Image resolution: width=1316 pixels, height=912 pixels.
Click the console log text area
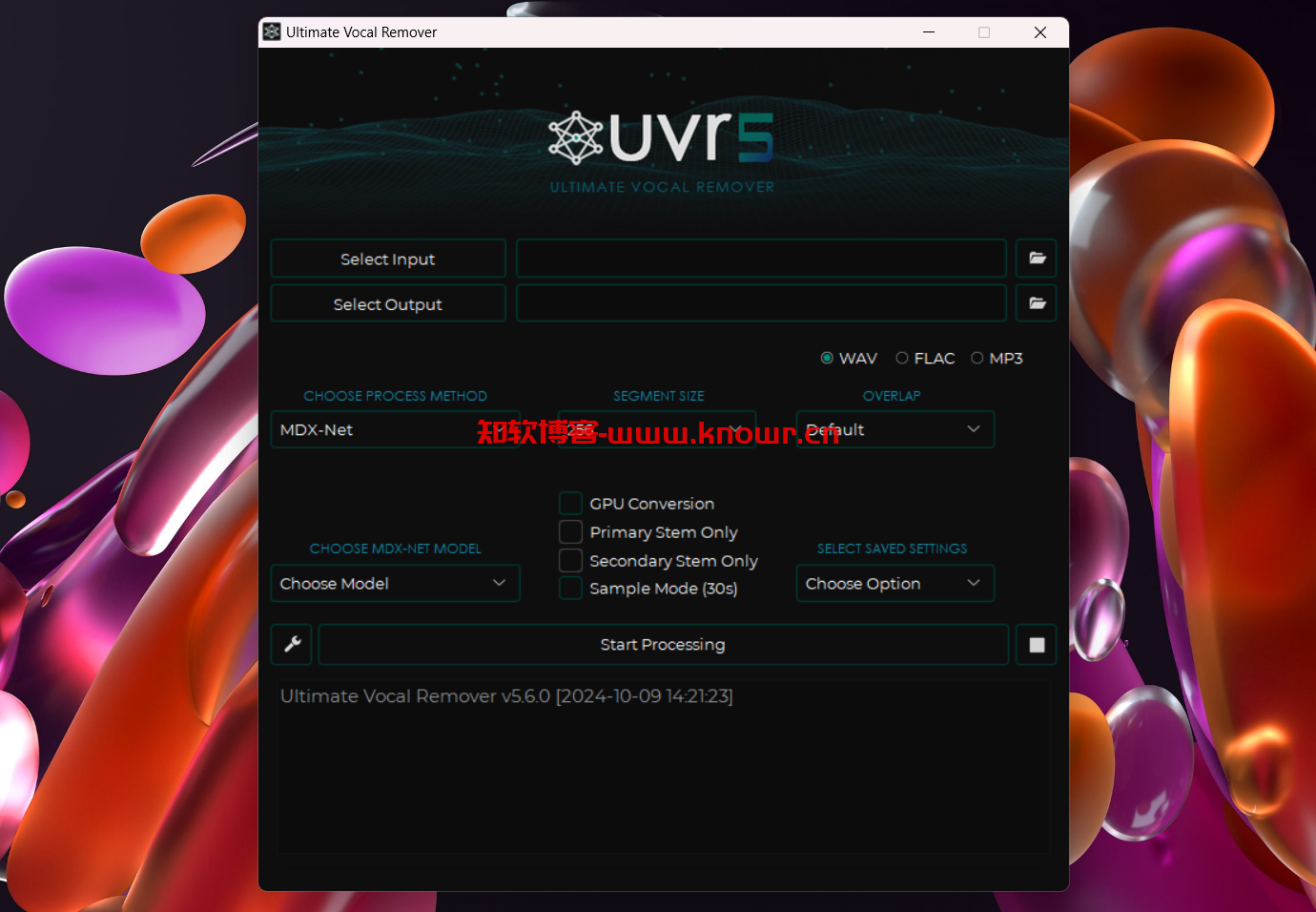tap(663, 766)
